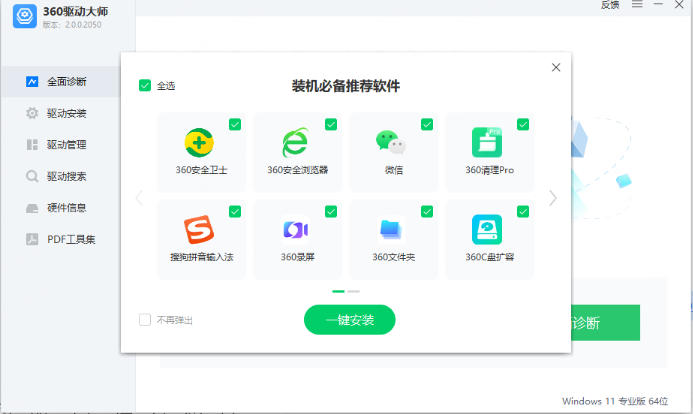Uncheck the 360C盘扩容 checkbox

523,212
